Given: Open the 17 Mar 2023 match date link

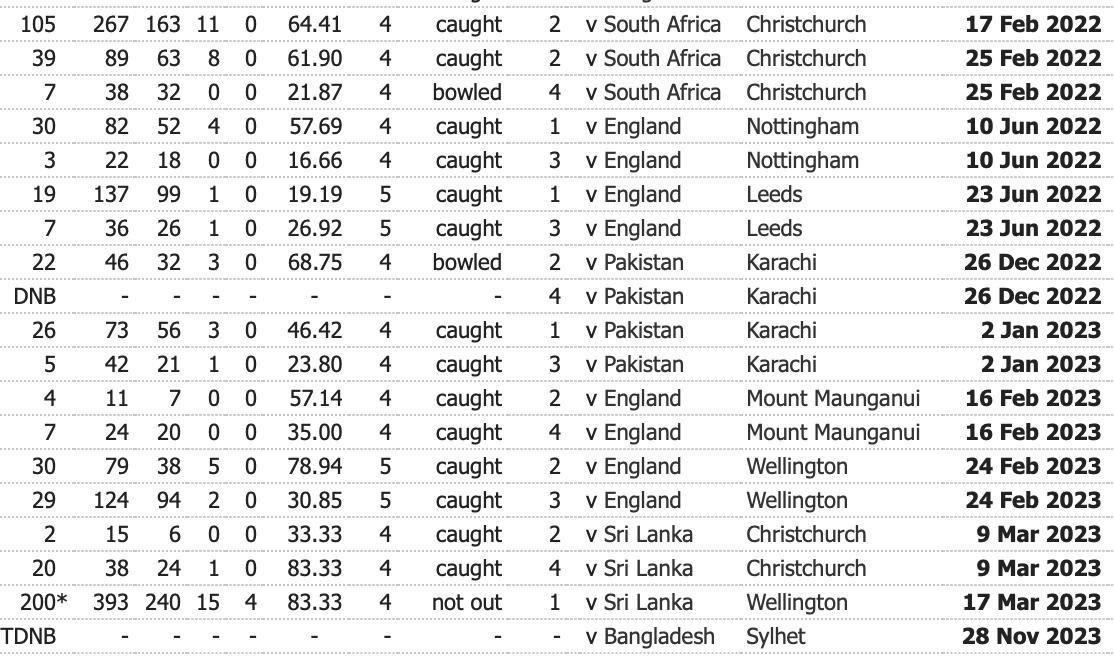Looking at the screenshot, I should click(x=1031, y=603).
